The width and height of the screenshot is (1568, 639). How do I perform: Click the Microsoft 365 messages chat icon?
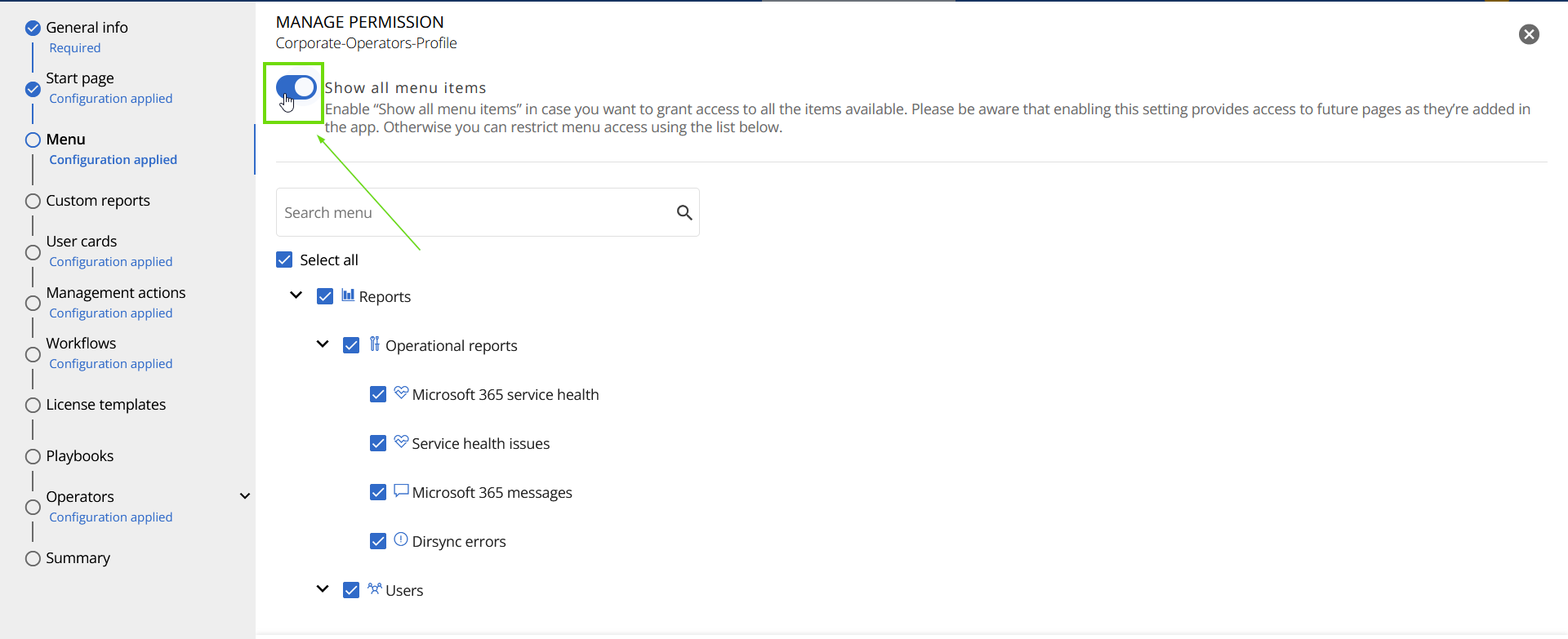point(401,490)
